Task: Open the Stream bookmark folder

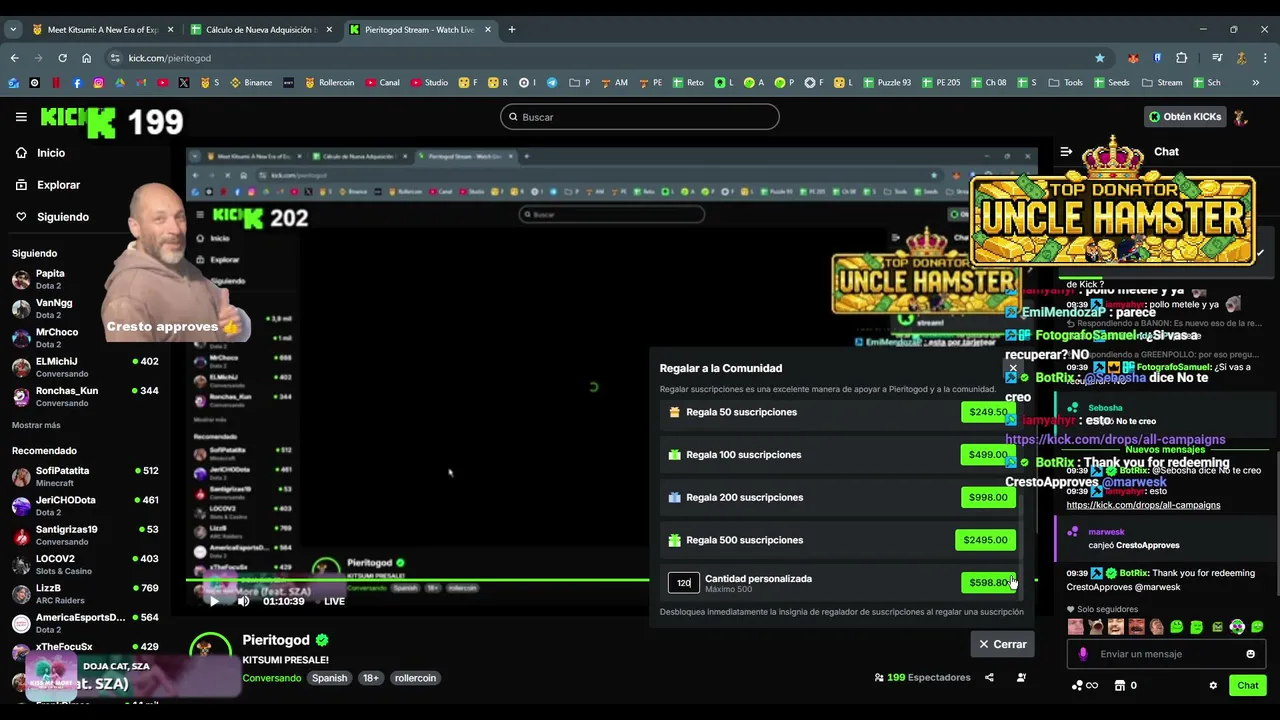Action: click(1161, 83)
